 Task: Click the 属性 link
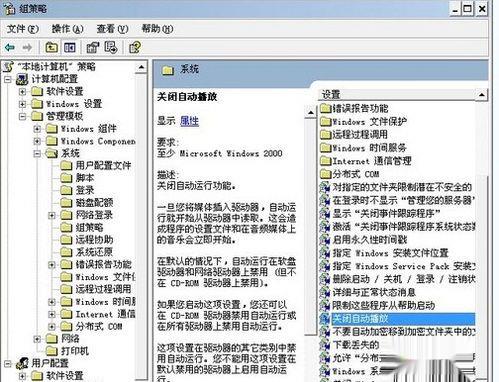click(189, 121)
